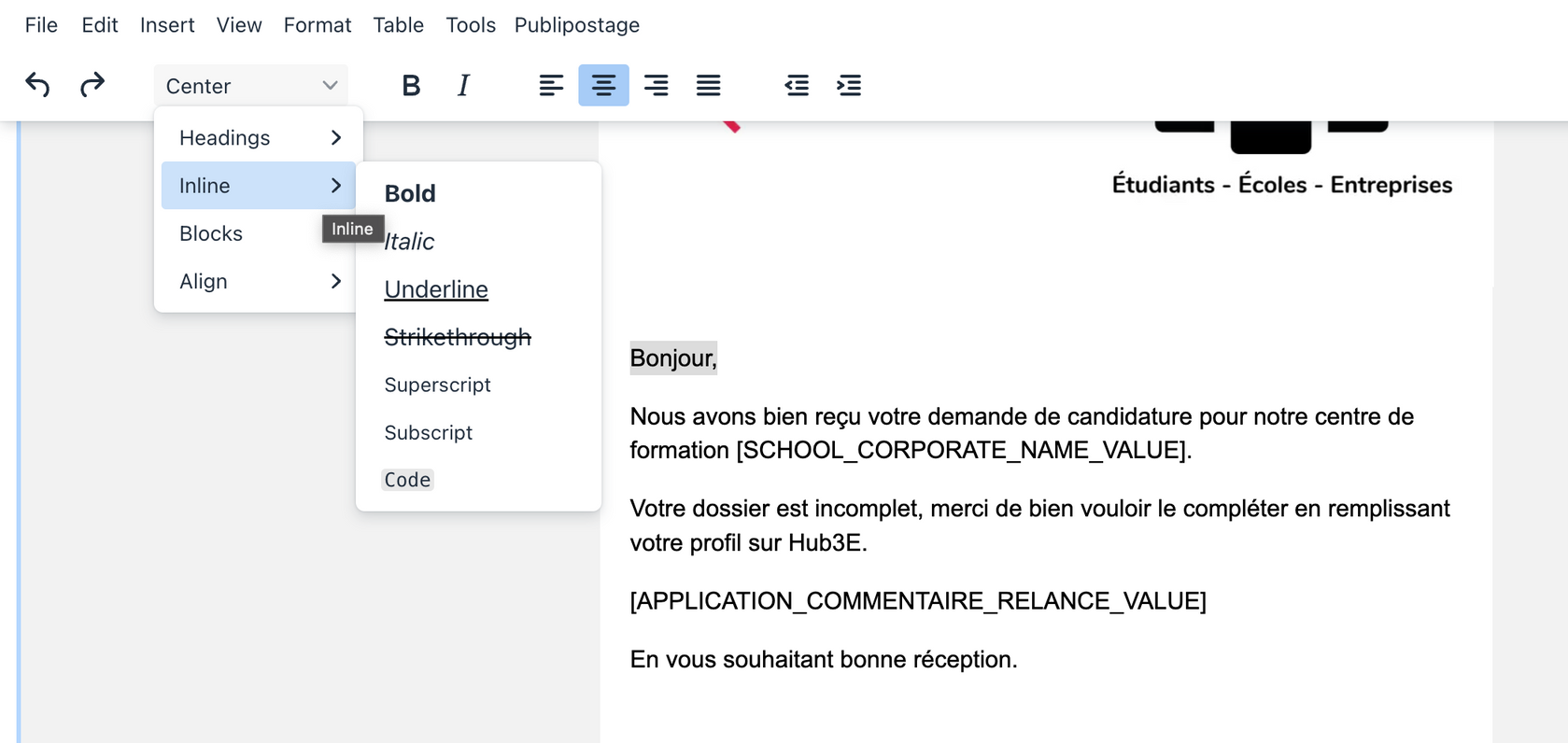Toggle Italic formatting in toolbar

point(463,85)
